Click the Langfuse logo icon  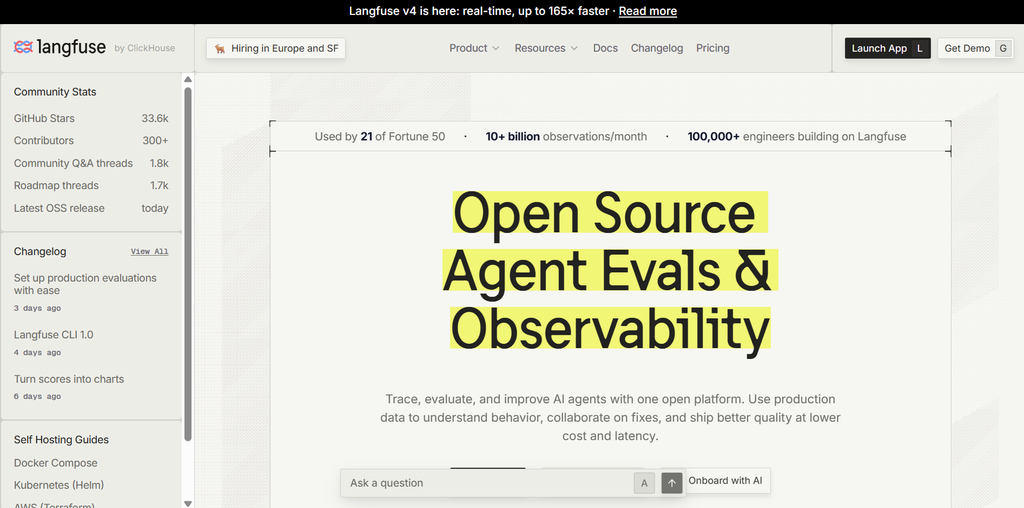click(x=24, y=47)
